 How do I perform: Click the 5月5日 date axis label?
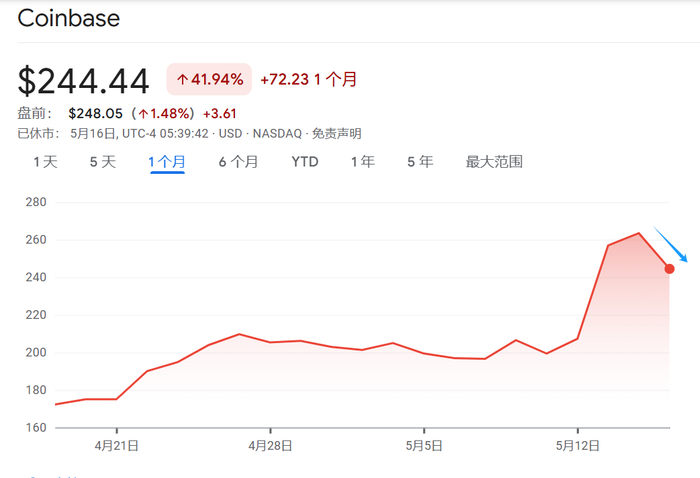(424, 446)
